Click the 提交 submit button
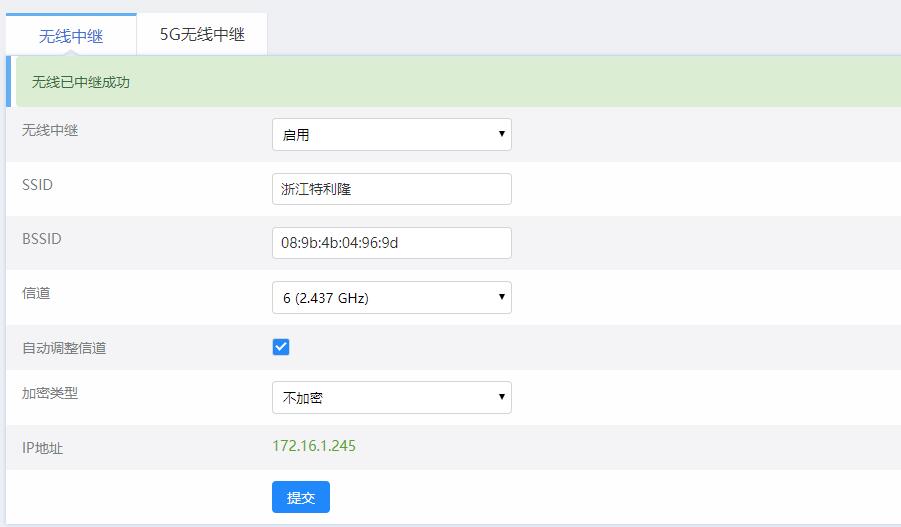 point(301,497)
